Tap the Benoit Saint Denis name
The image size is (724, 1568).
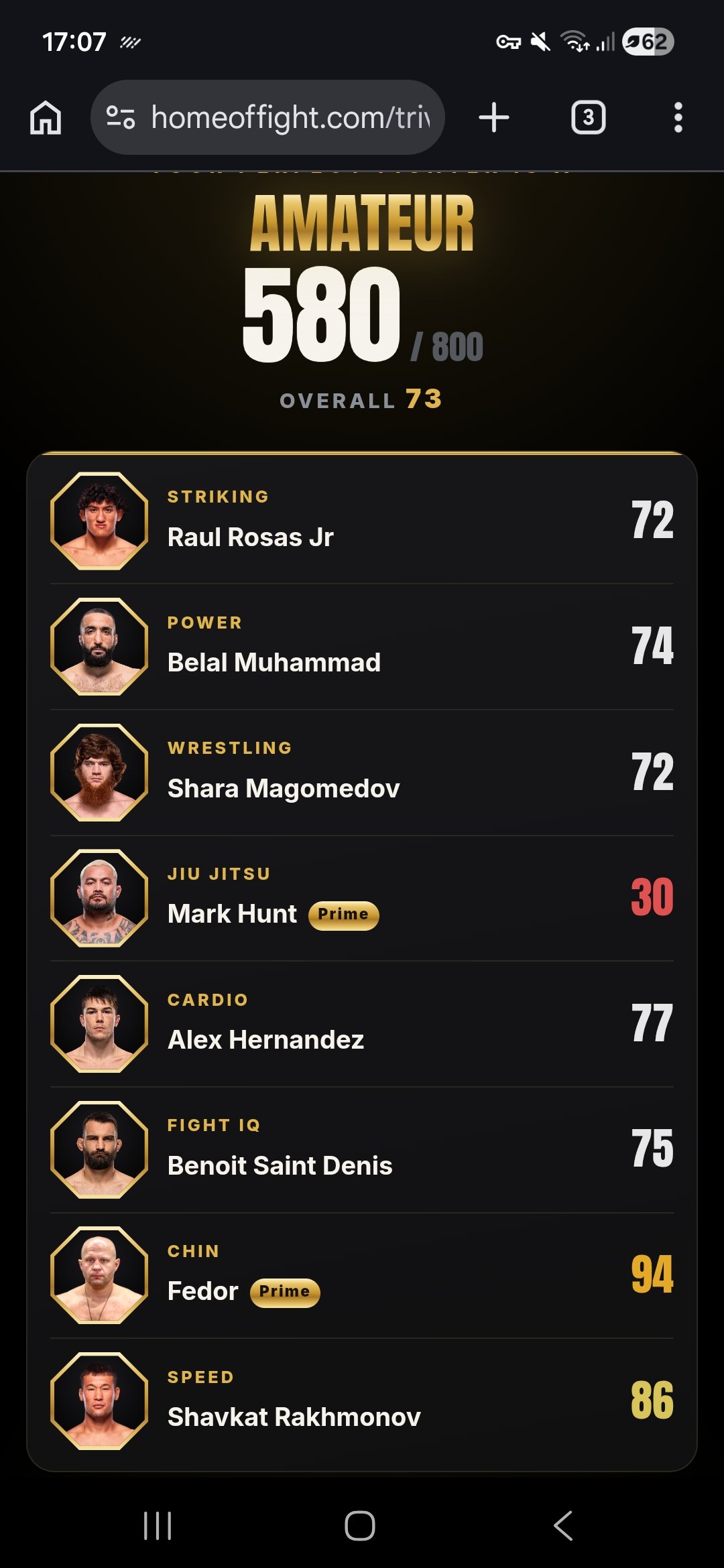click(x=280, y=1166)
